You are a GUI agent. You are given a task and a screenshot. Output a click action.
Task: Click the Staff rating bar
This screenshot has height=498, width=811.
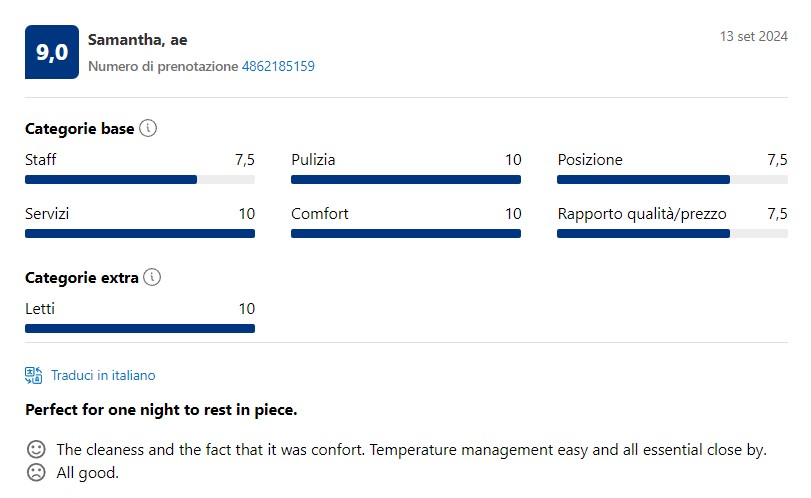point(140,179)
